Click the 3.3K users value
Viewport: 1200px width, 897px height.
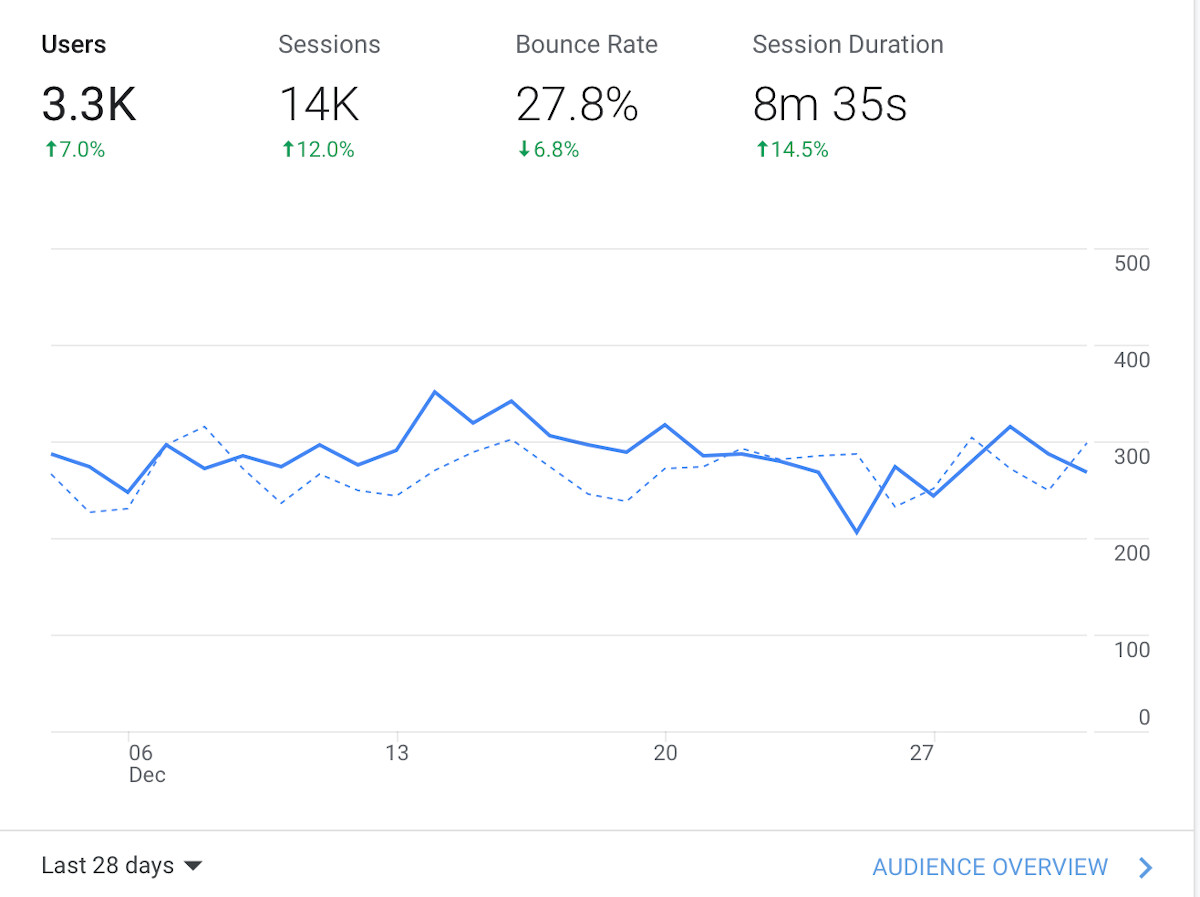pyautogui.click(x=89, y=105)
